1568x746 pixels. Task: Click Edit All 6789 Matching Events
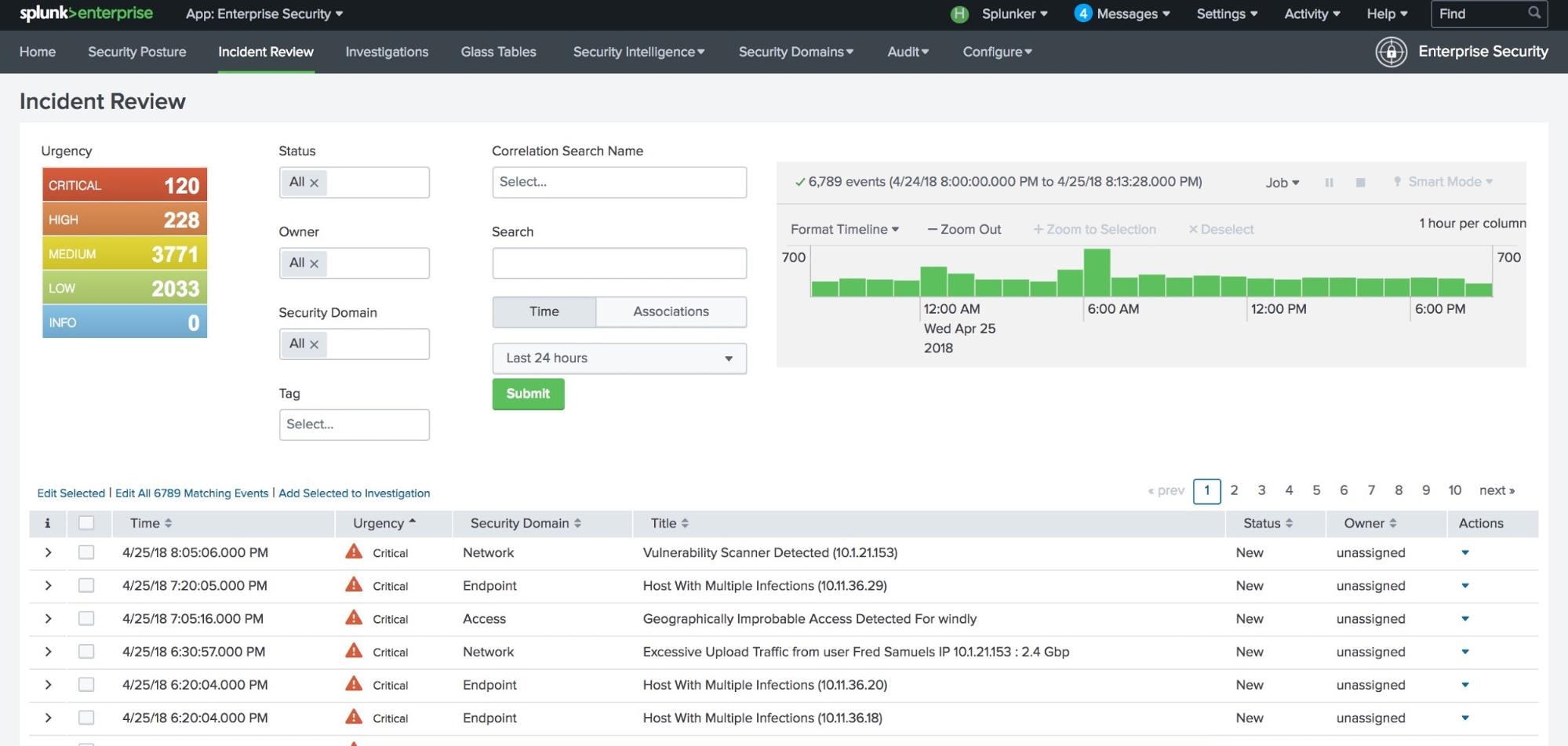pos(191,493)
